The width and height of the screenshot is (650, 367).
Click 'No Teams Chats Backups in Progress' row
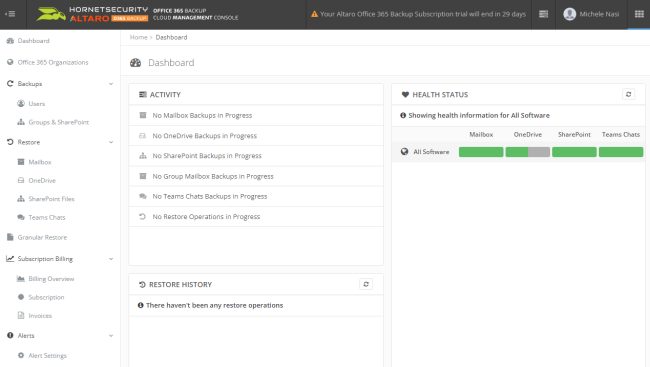coord(256,196)
